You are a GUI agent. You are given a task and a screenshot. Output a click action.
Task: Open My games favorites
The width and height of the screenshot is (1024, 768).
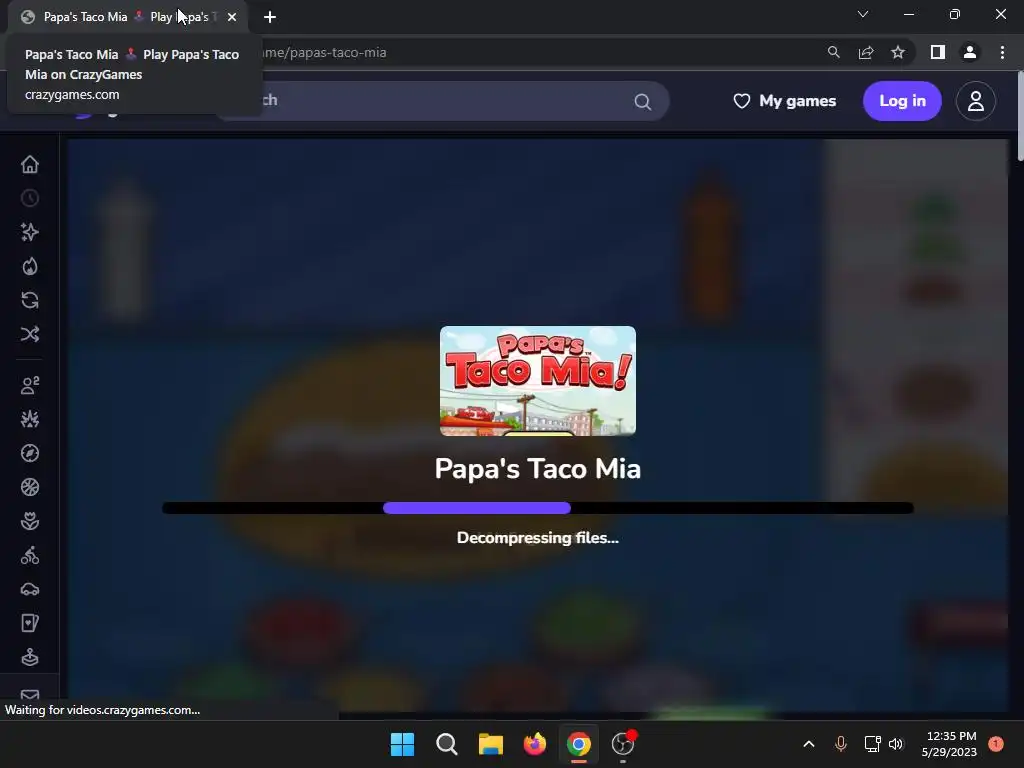(x=784, y=101)
